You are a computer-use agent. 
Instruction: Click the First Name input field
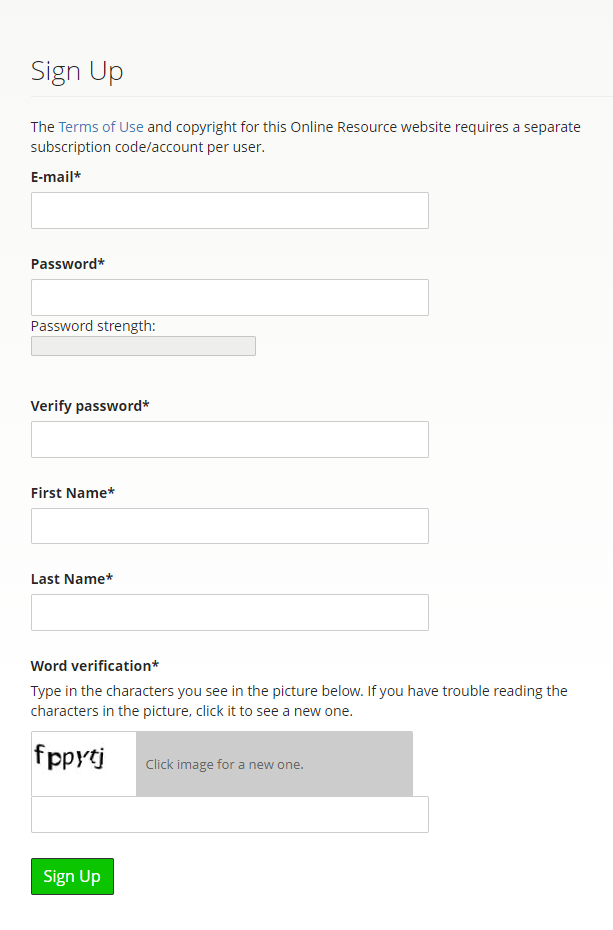point(229,525)
